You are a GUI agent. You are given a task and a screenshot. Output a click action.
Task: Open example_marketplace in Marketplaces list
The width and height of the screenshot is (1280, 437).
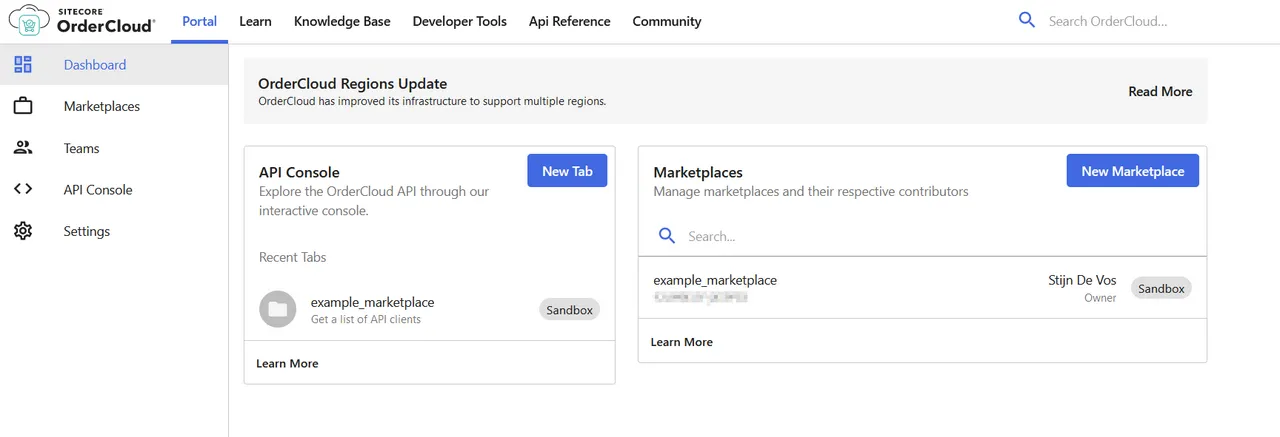click(715, 280)
